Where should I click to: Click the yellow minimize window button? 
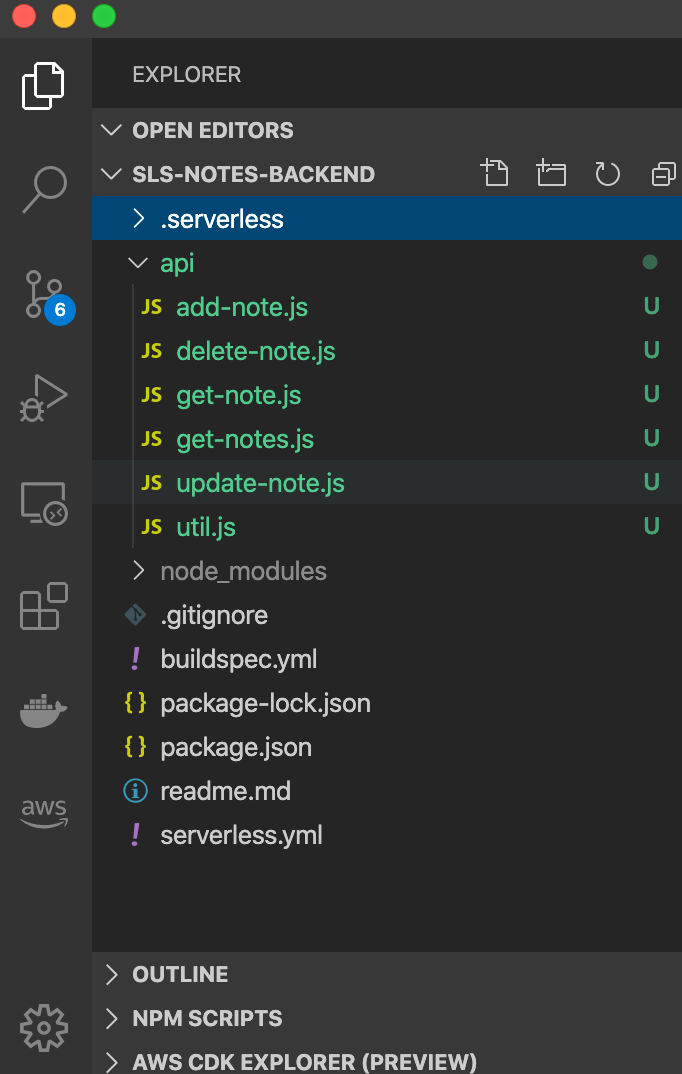pos(64,16)
